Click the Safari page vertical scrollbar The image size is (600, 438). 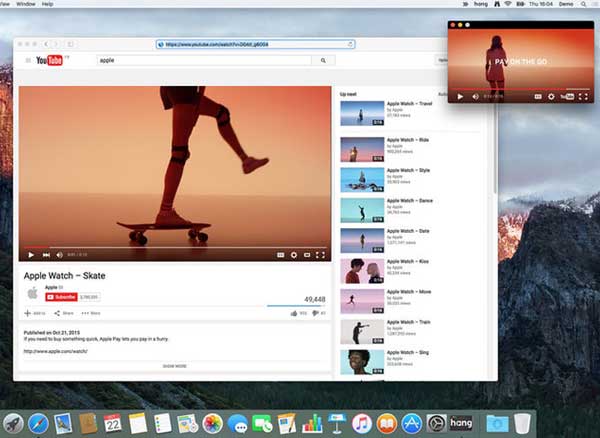495,149
